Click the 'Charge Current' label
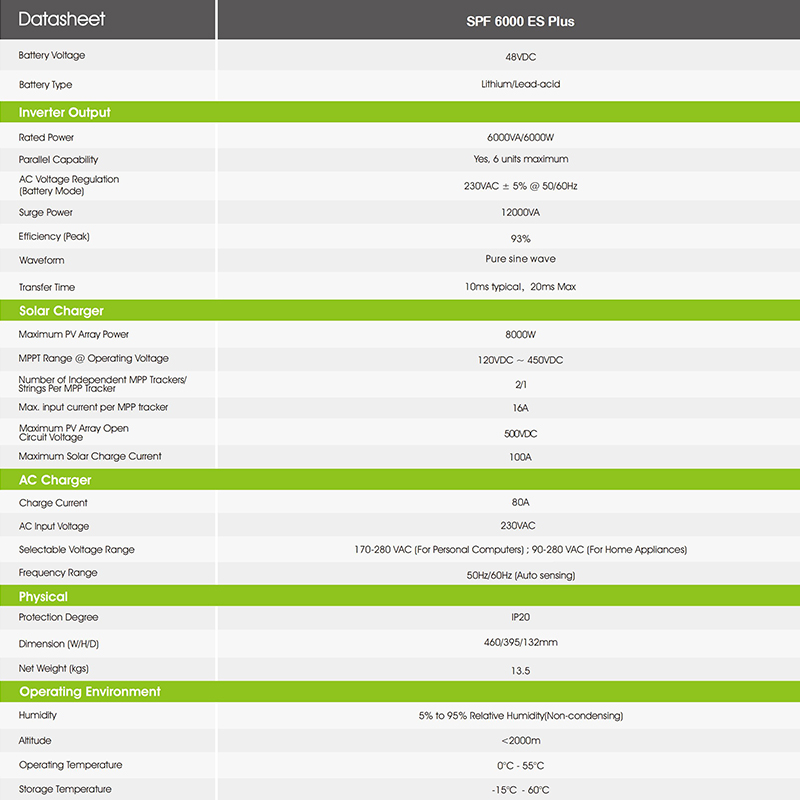Image resolution: width=800 pixels, height=800 pixels. pos(53,503)
